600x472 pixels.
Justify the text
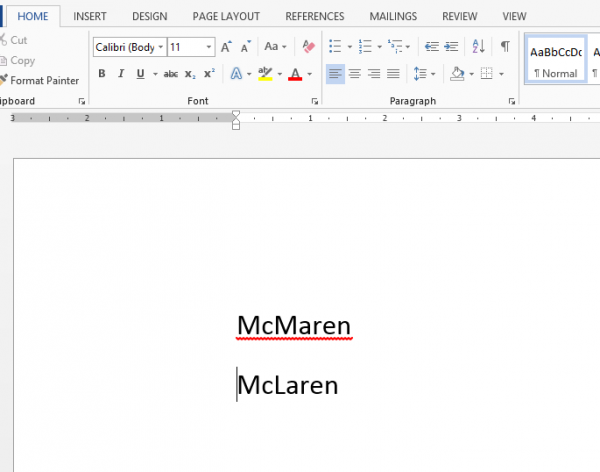pyautogui.click(x=393, y=73)
